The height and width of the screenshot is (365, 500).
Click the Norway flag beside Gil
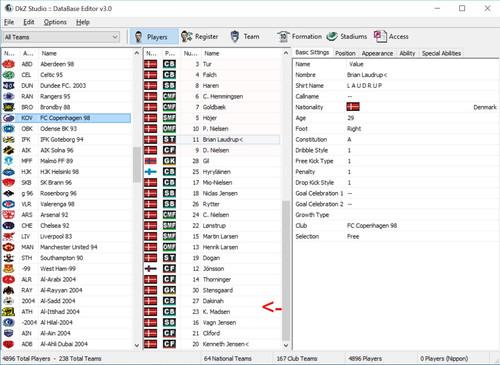click(x=151, y=161)
